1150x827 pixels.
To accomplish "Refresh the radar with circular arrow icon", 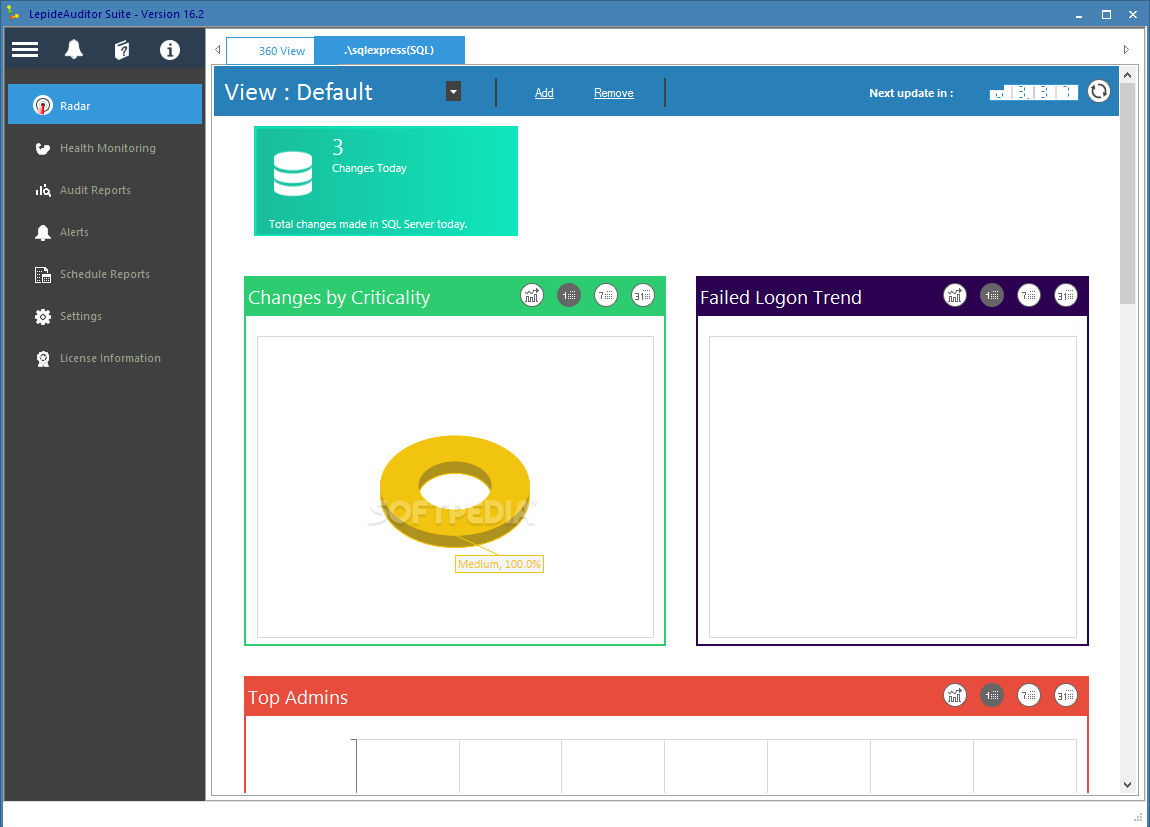I will click(x=1099, y=92).
